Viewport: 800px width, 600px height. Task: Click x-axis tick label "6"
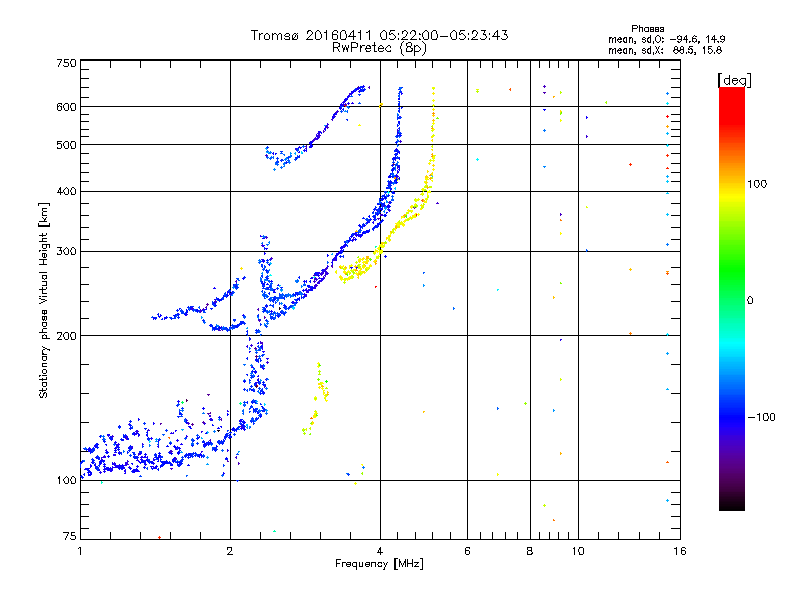467,551
